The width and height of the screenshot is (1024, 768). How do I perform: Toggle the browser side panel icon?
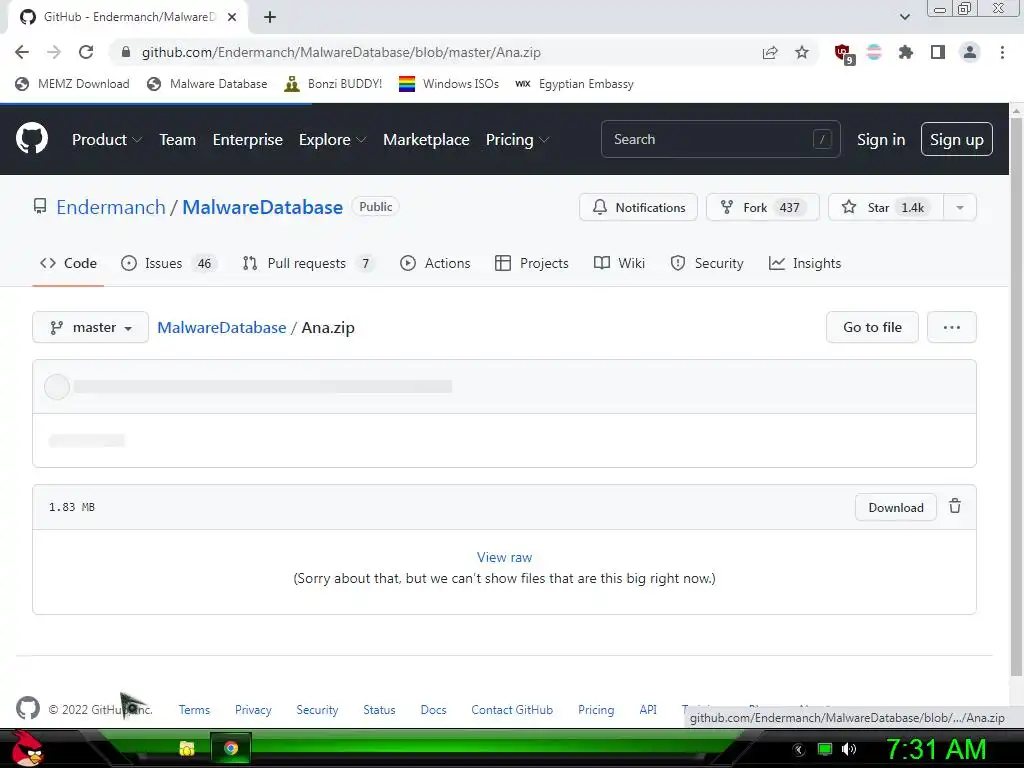point(938,52)
